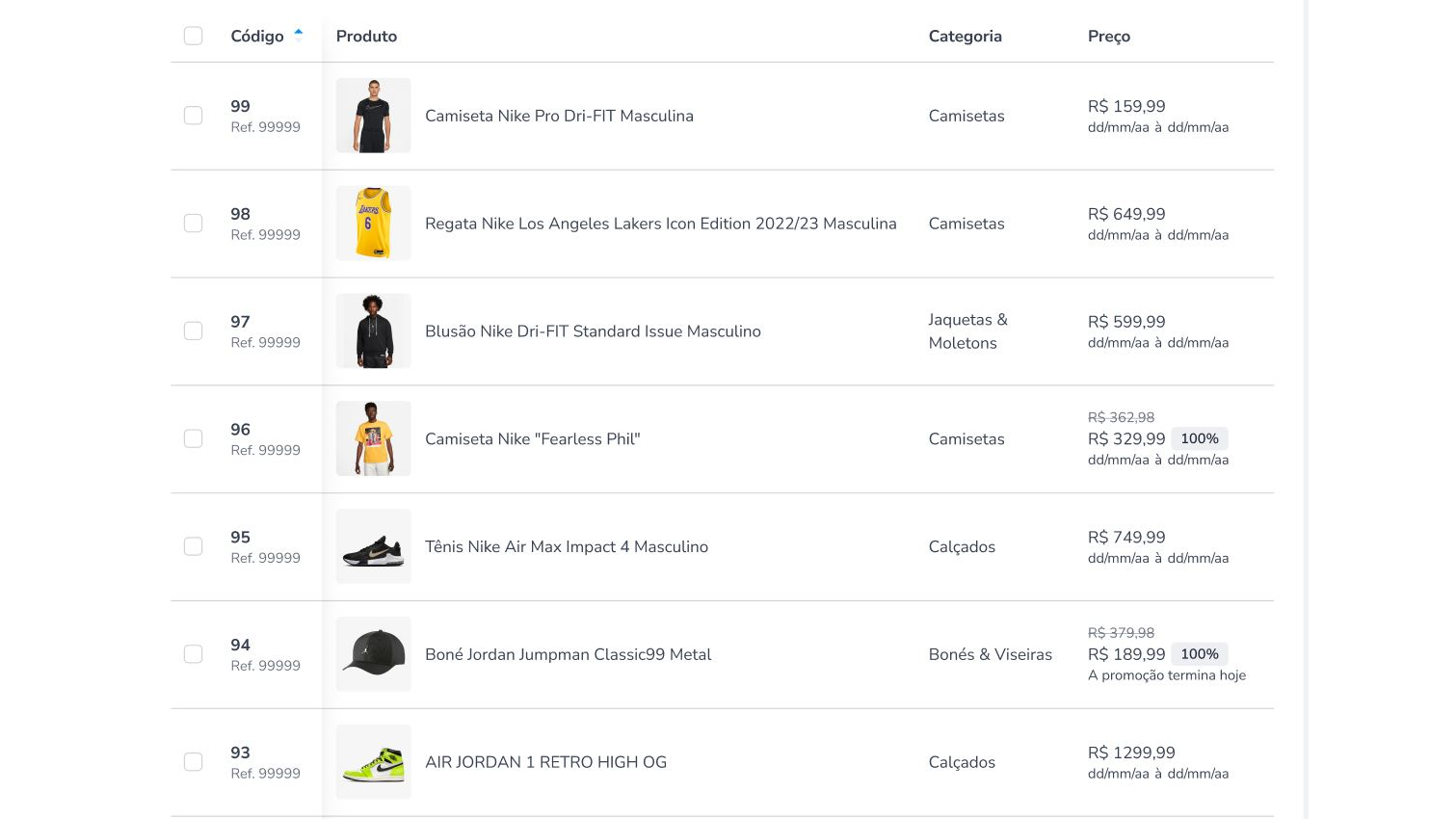Open the Blusão Nike hoodie thumbnail

373,331
